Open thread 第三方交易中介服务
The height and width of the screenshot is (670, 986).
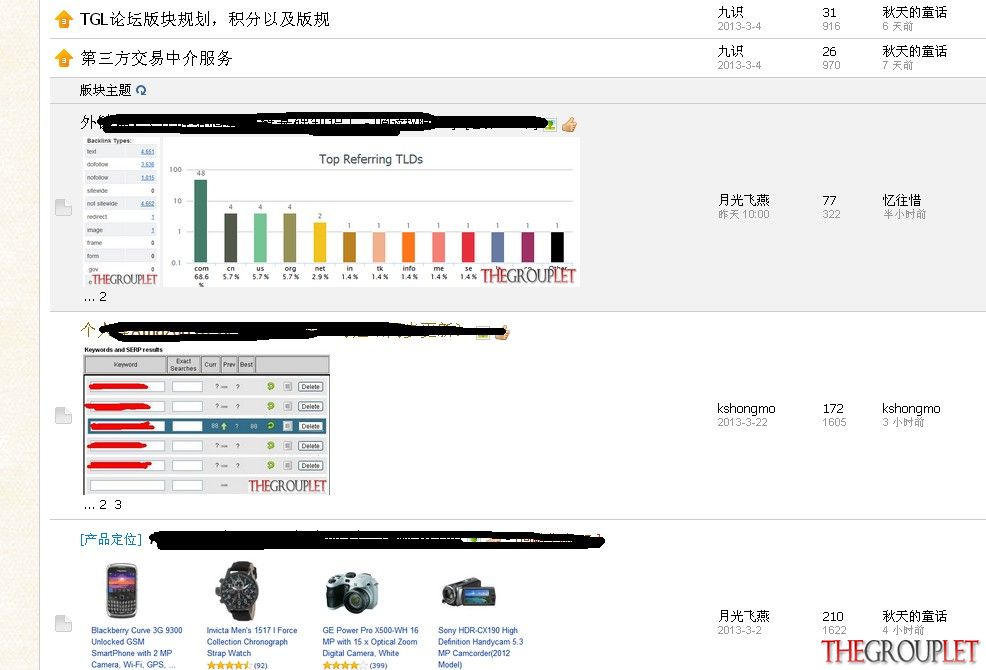[x=157, y=59]
